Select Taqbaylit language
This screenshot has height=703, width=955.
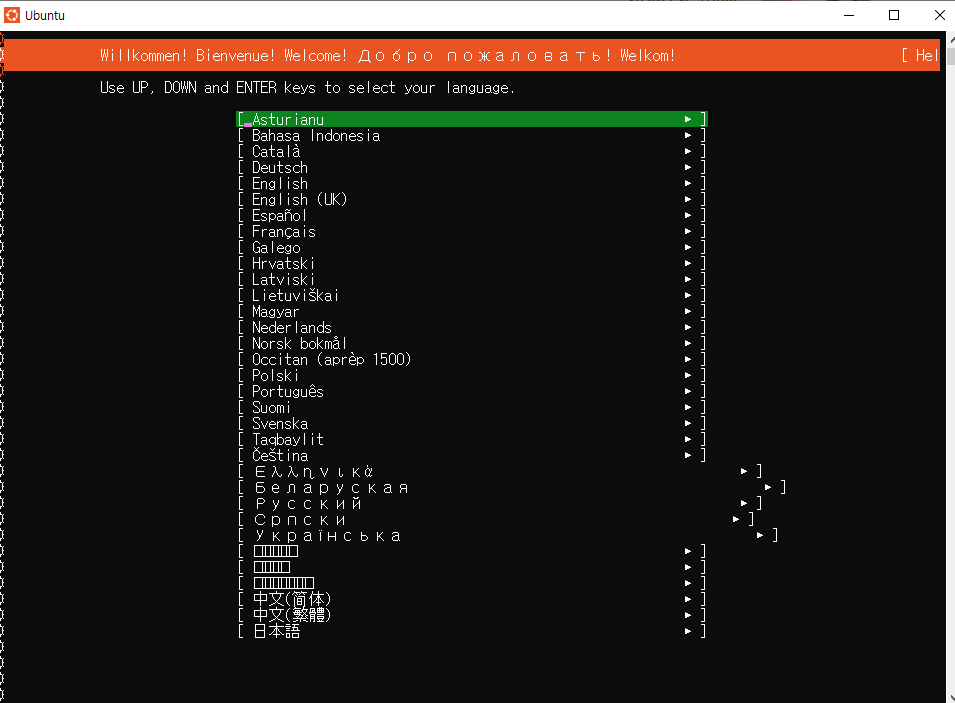(472, 439)
